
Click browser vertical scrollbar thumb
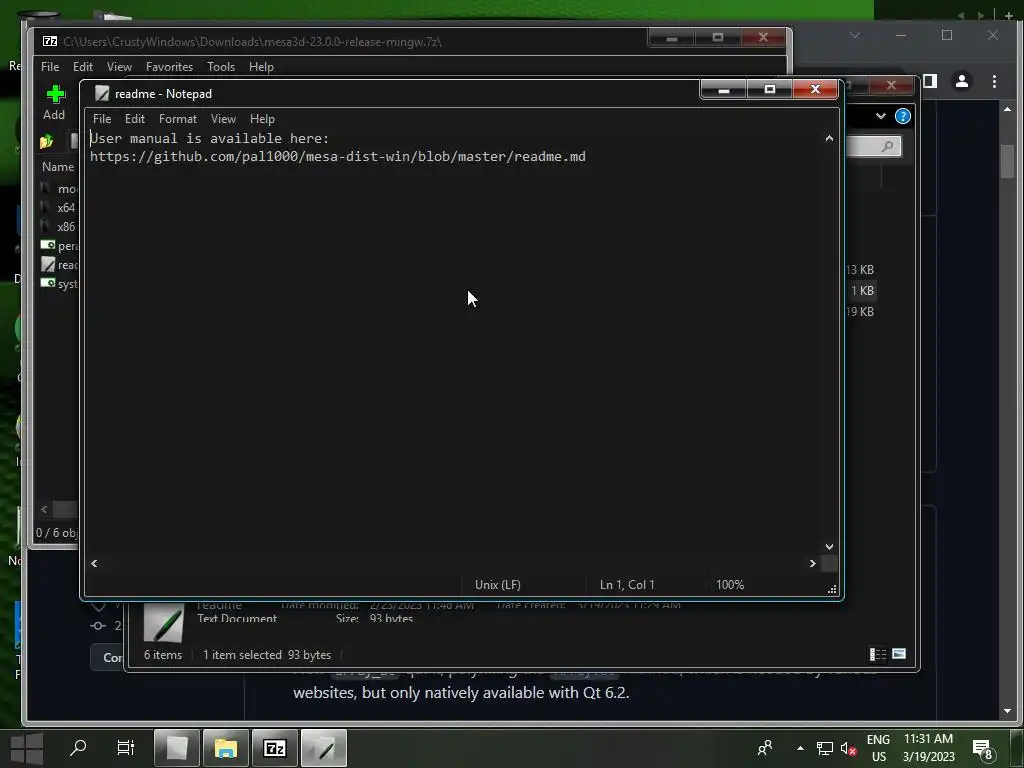click(1007, 161)
